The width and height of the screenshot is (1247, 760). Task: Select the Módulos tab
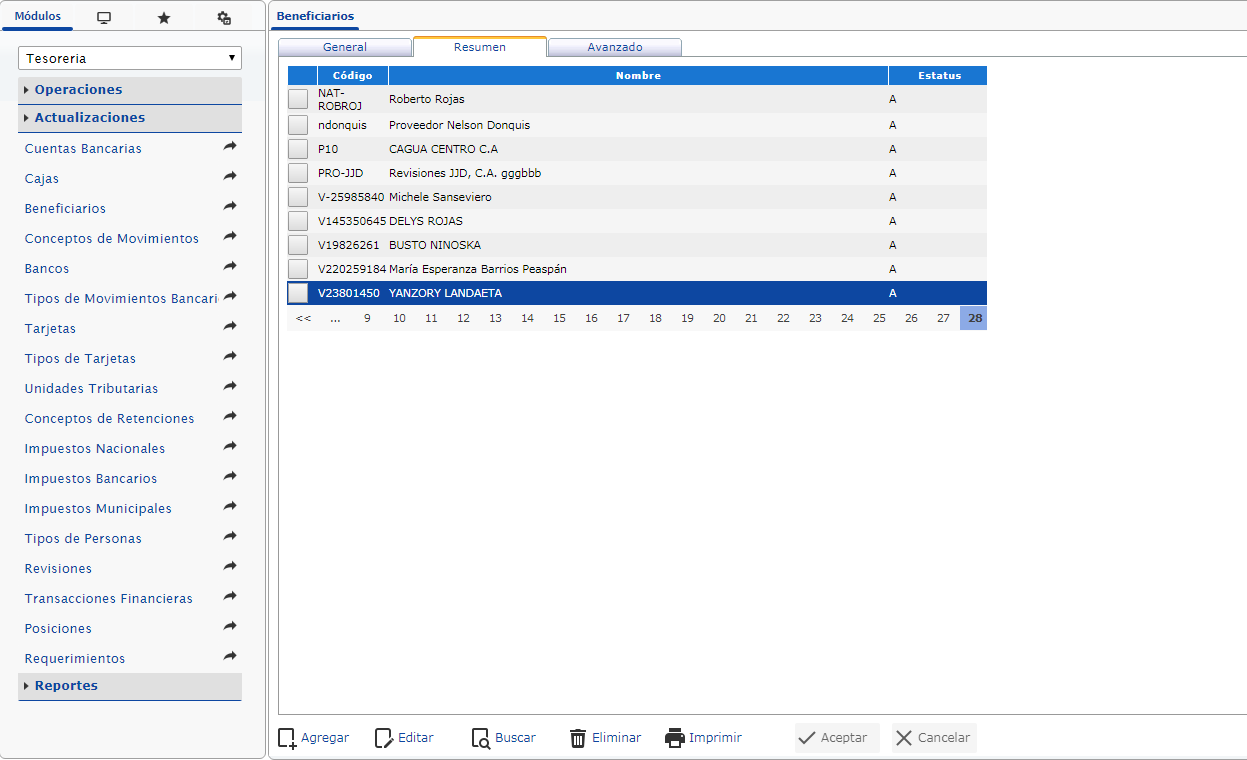(38, 16)
